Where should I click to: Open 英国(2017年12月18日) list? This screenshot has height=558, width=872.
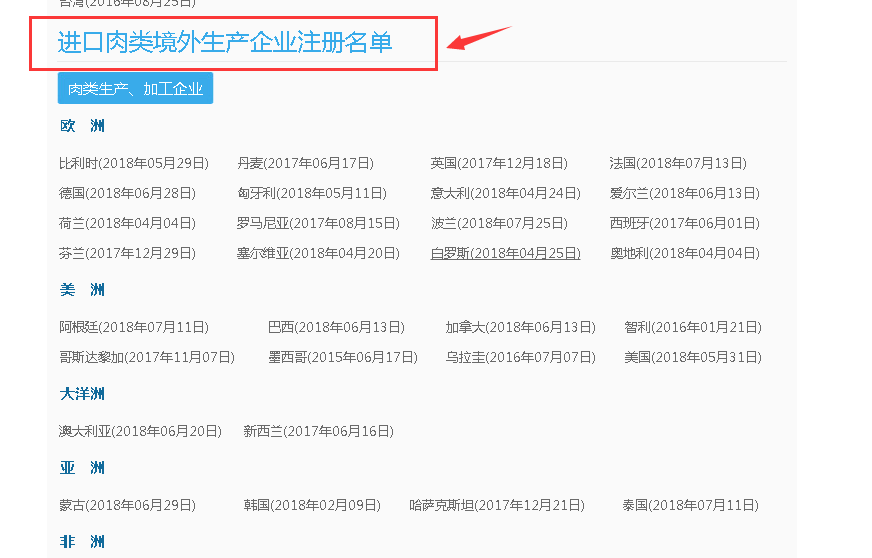point(499,163)
